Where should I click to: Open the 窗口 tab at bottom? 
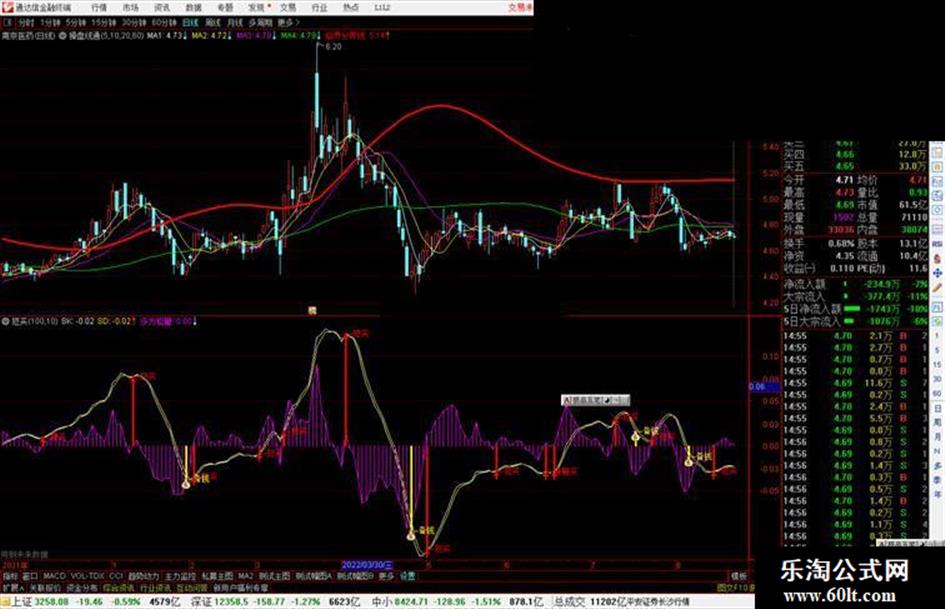coord(30,576)
